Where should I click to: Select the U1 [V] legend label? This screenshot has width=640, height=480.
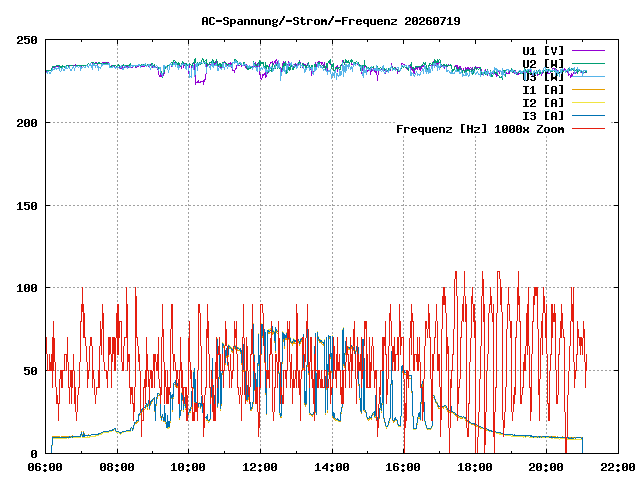(x=543, y=51)
